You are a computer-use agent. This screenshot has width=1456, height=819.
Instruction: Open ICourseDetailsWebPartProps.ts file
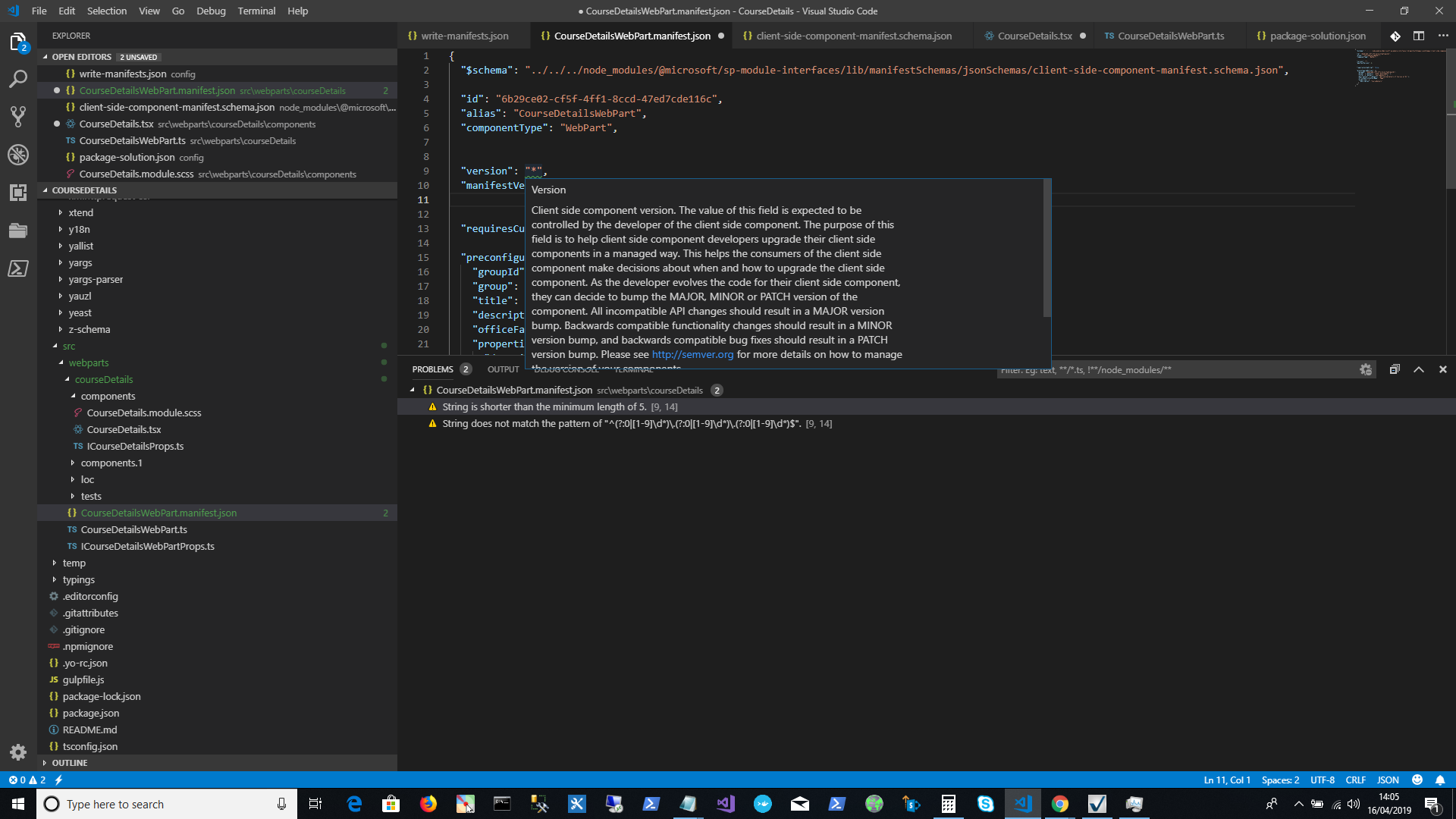coord(147,546)
